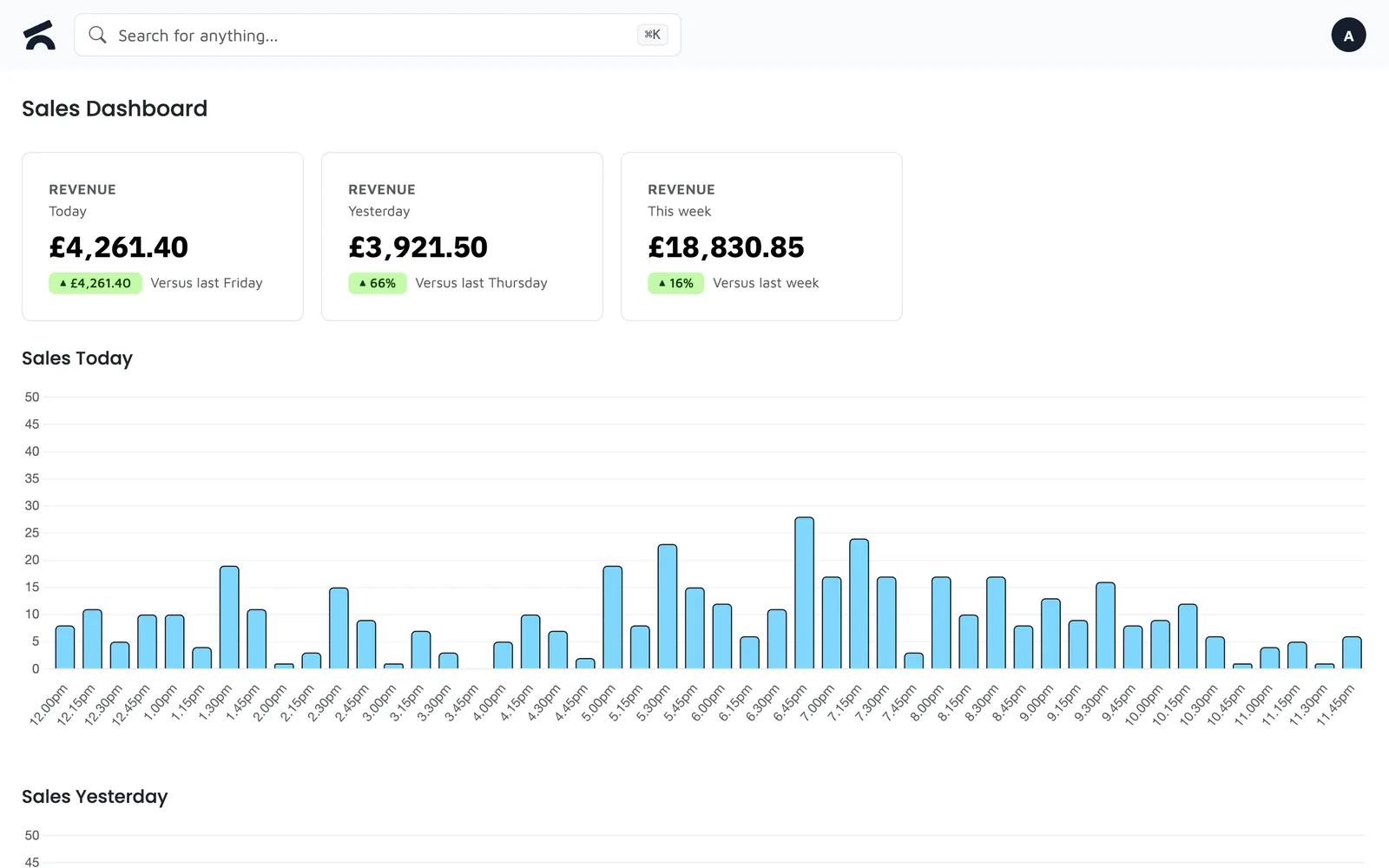This screenshot has height=868, width=1389.
Task: Open the user avatar 'A' menu
Action: [1348, 35]
